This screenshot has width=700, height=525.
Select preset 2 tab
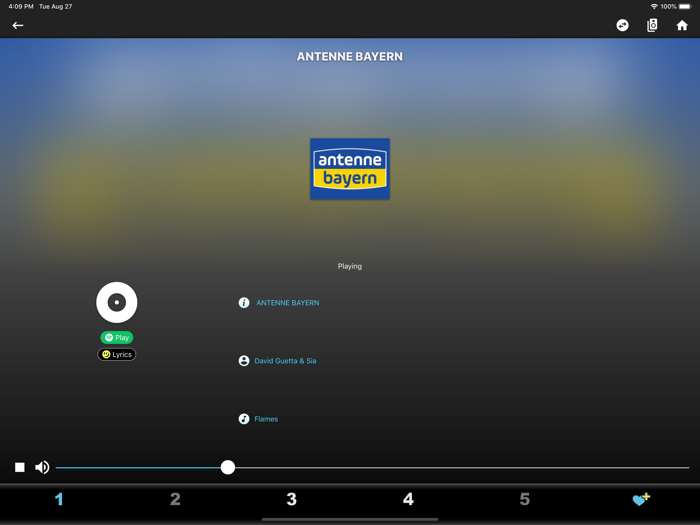click(x=175, y=499)
